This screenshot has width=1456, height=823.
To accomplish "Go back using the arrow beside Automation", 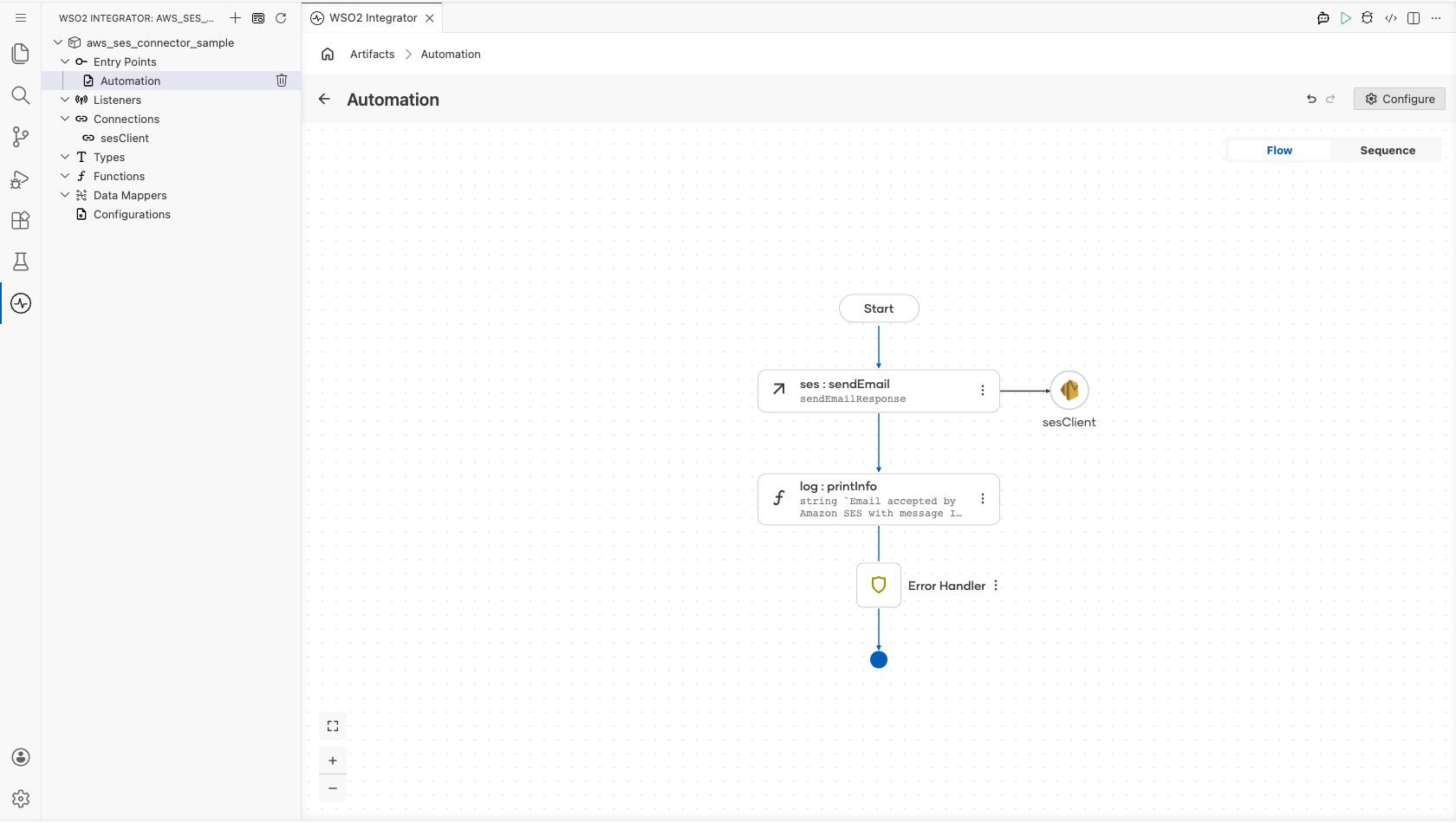I will 324,99.
